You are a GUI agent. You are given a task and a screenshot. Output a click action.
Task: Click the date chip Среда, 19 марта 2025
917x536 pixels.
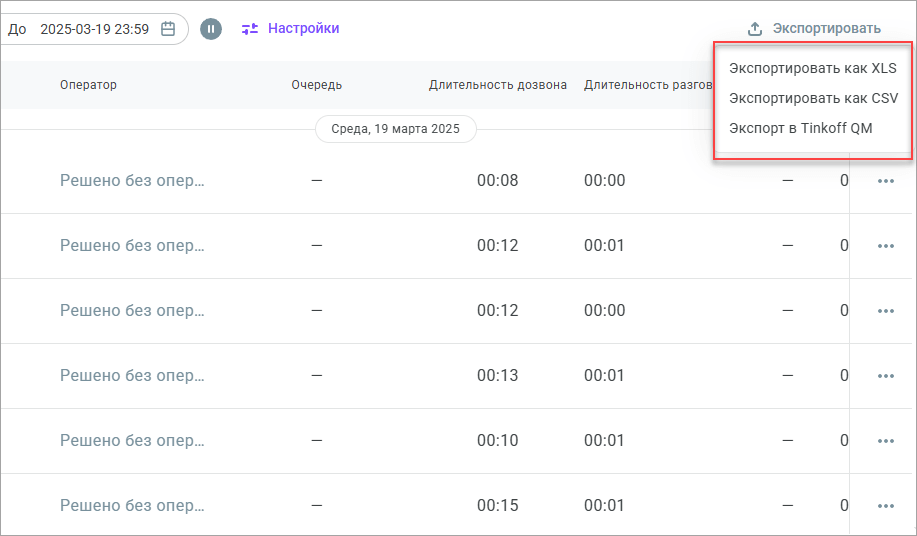[x=395, y=129]
